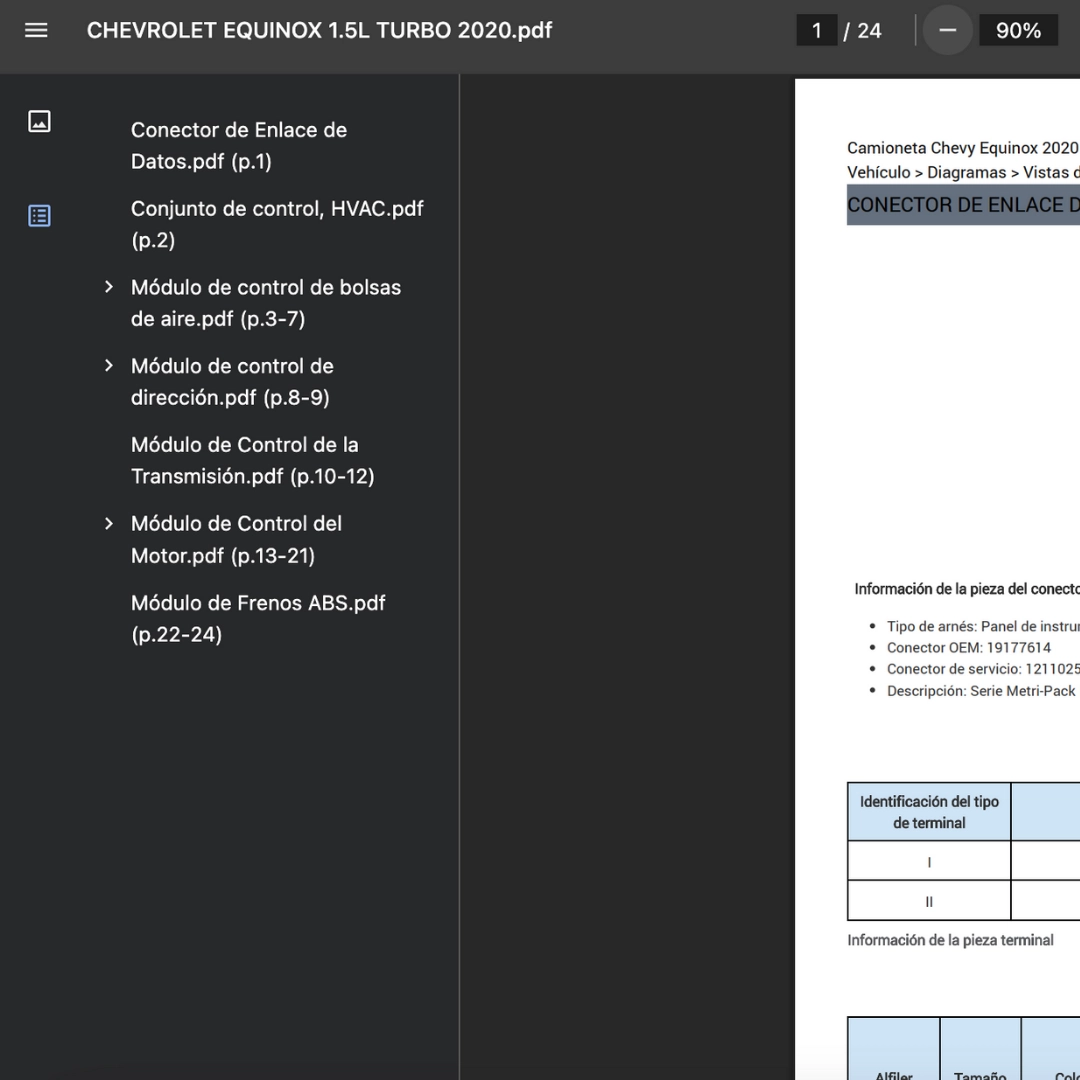Click the highlighted CONECTOR DE ENLACE heading
The image size is (1080, 1080).
pyautogui.click(x=963, y=205)
